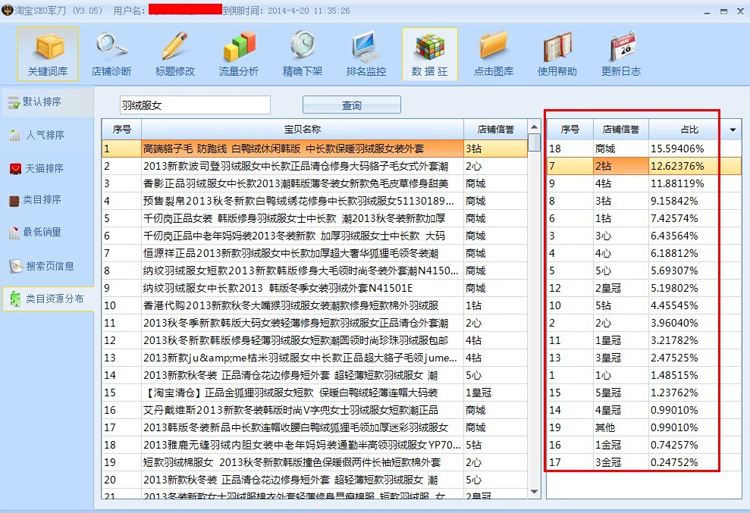
Task: Sort left table by 店铺信誉 header
Action: tap(496, 129)
